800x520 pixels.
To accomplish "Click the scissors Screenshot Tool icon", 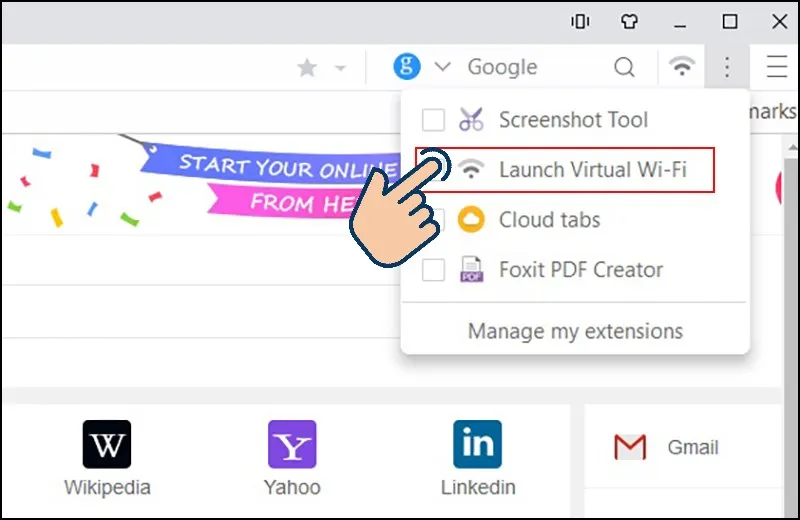I will click(x=471, y=119).
